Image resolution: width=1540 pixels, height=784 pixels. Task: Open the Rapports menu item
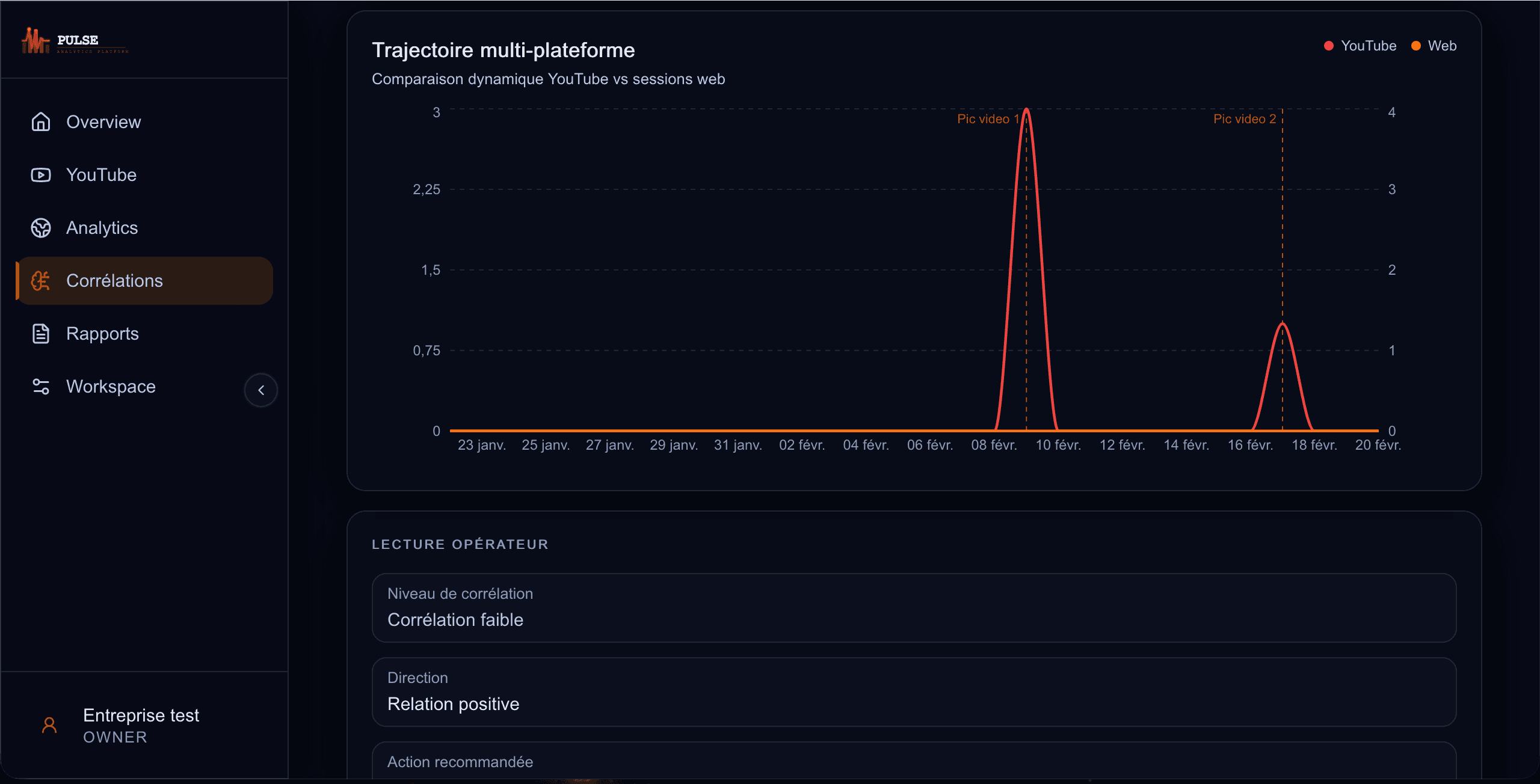tap(102, 334)
